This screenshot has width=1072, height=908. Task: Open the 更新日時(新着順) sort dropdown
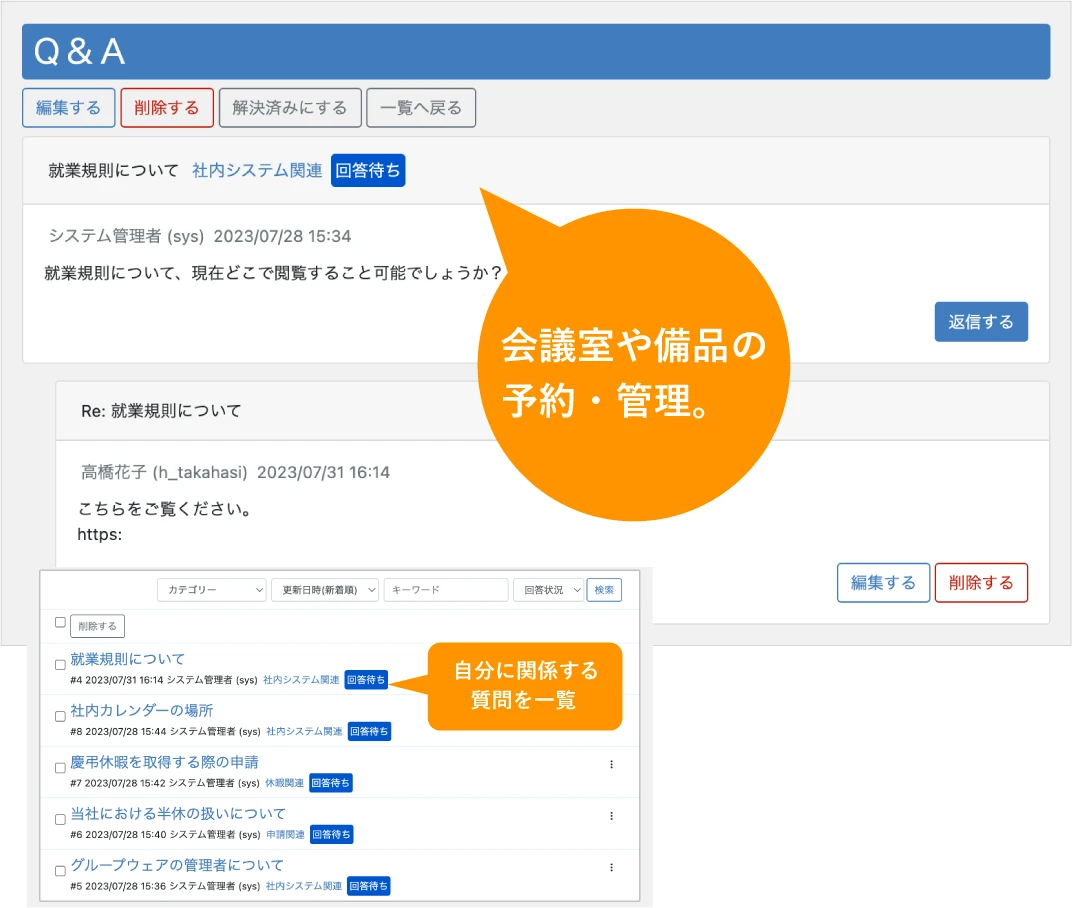coord(325,590)
